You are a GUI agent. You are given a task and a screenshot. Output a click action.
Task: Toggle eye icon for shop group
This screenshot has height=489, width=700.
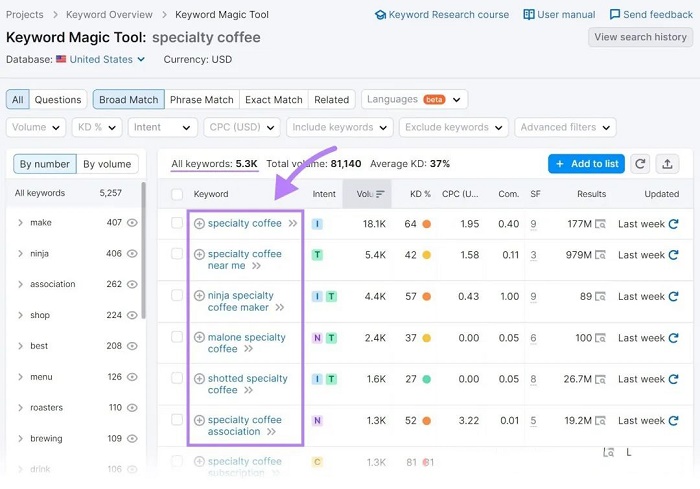pyautogui.click(x=132, y=315)
